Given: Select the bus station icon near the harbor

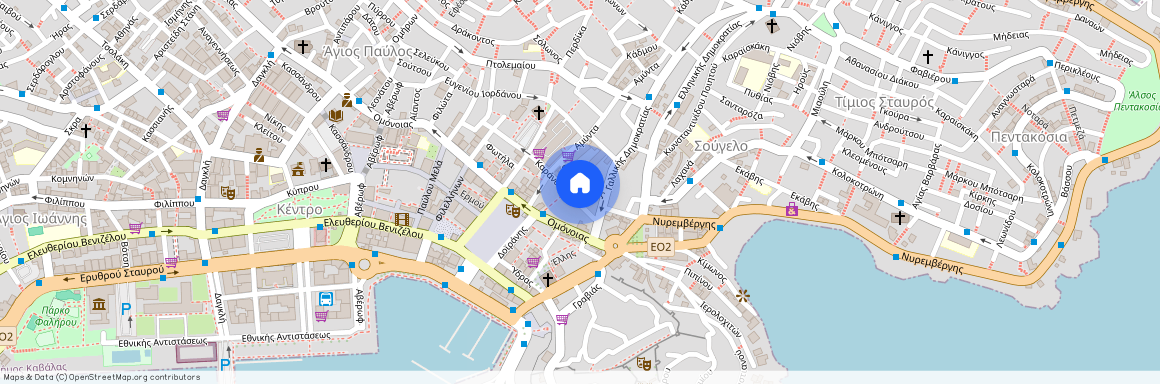Looking at the screenshot, I should click(326, 299).
